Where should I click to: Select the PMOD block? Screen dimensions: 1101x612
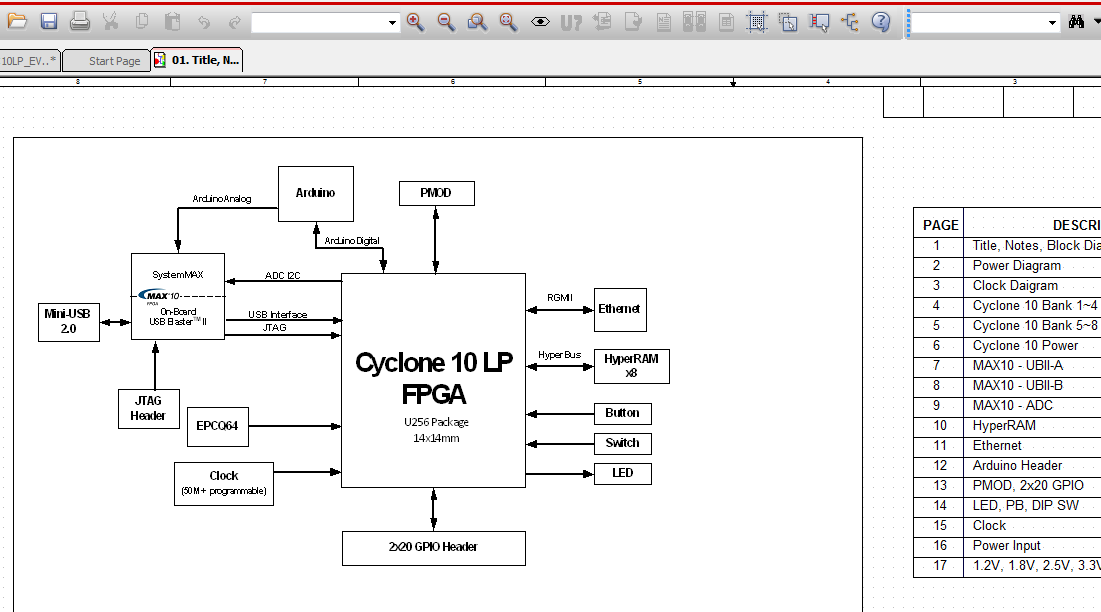(436, 193)
